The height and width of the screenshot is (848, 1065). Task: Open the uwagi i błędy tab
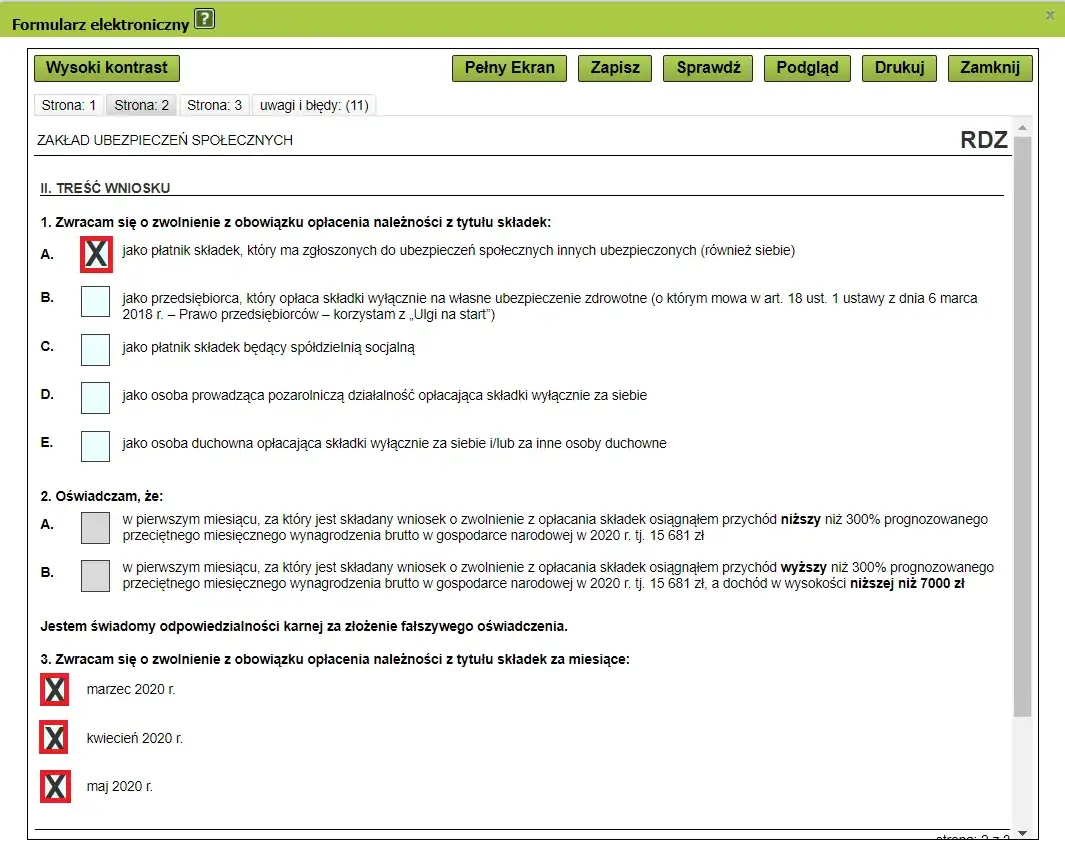tap(315, 104)
